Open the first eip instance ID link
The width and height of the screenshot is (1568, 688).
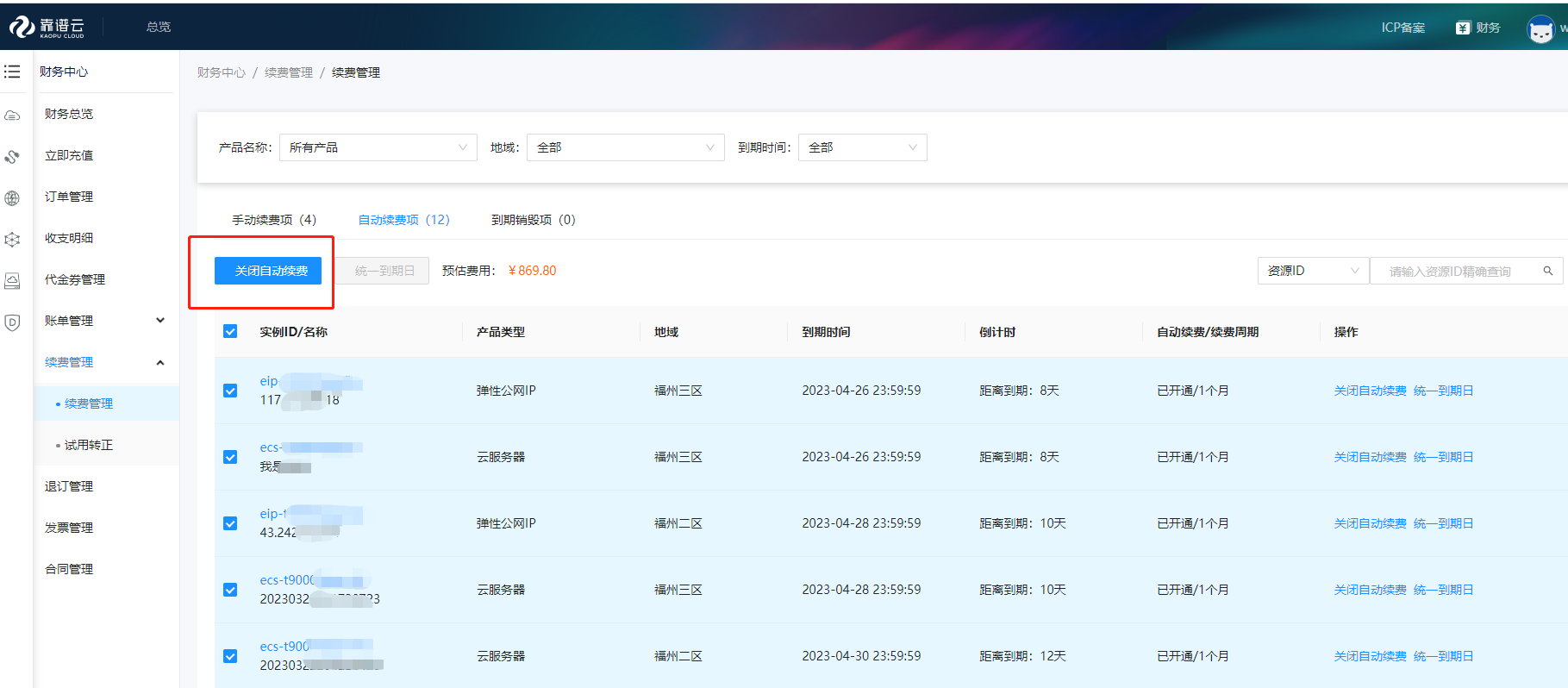click(310, 381)
